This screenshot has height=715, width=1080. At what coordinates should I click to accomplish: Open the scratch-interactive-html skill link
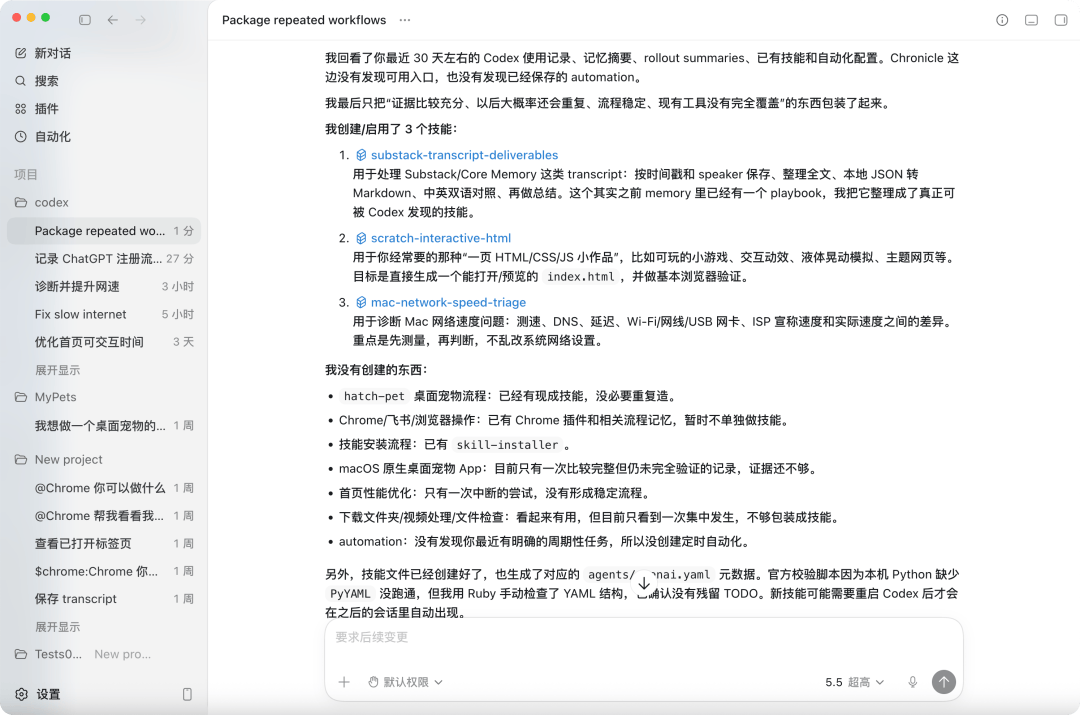coord(441,238)
